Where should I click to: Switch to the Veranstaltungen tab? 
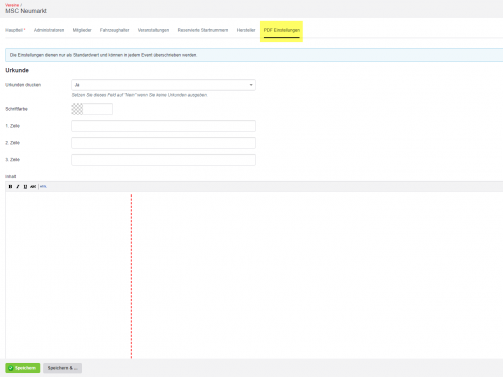tap(153, 30)
